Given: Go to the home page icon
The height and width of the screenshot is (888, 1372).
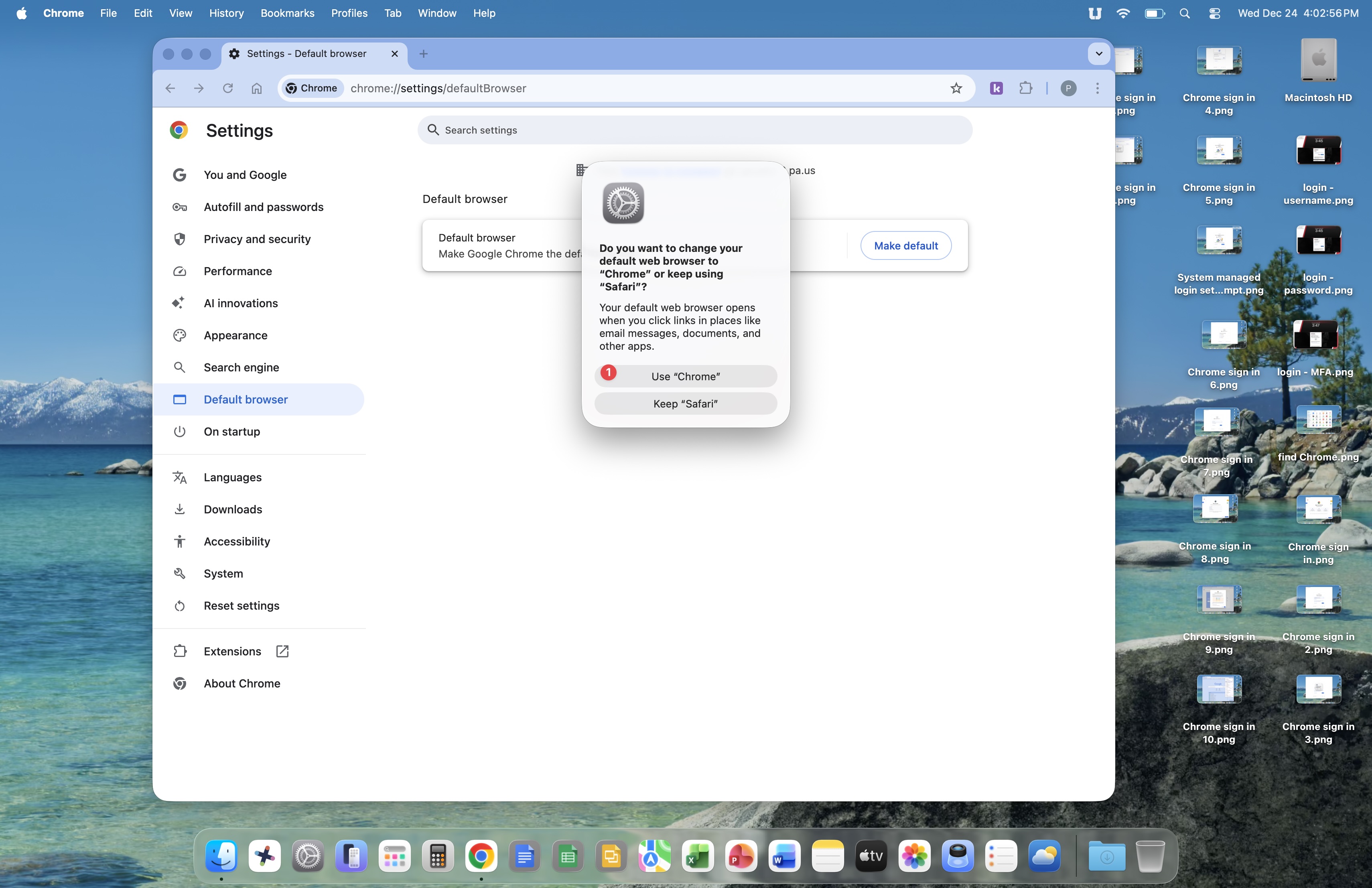Looking at the screenshot, I should (256, 88).
